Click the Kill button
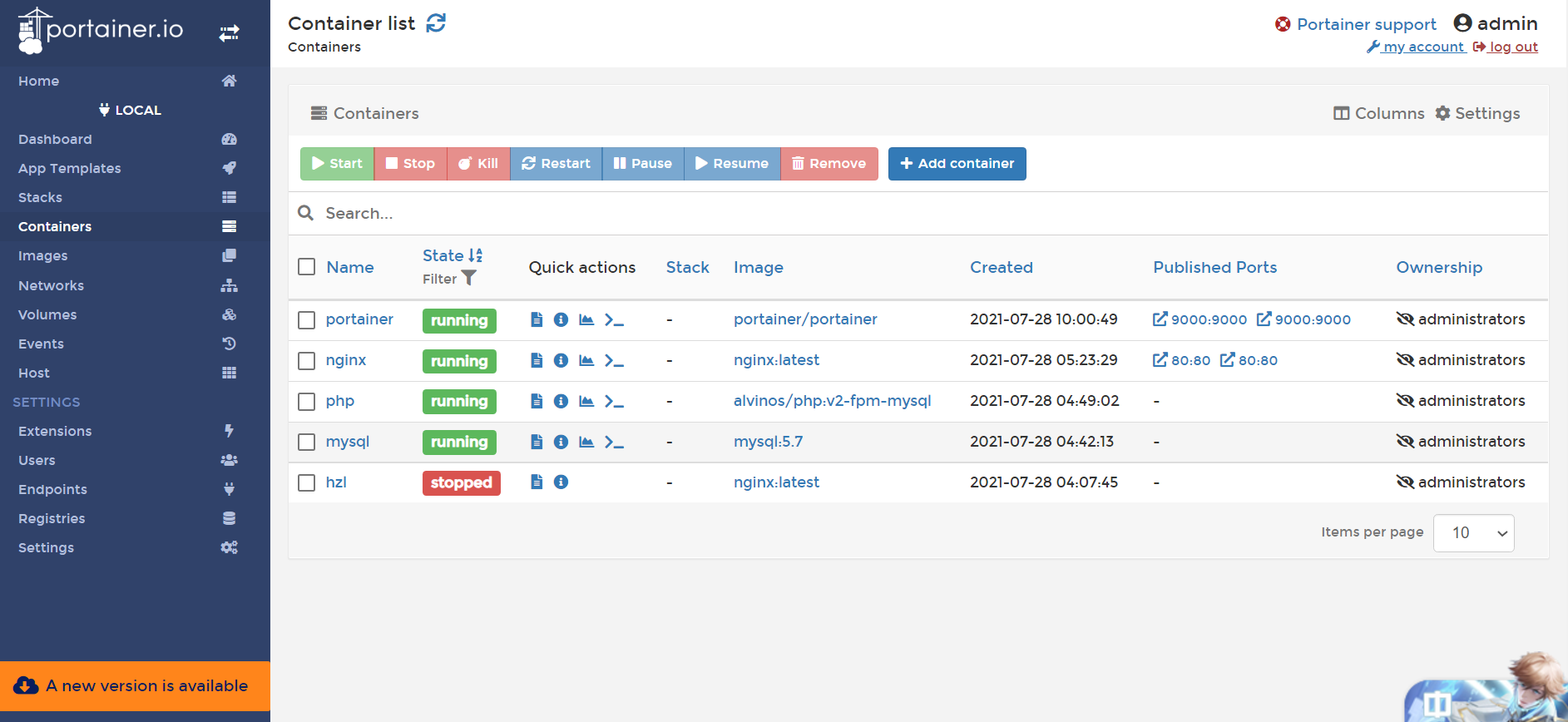 point(478,164)
